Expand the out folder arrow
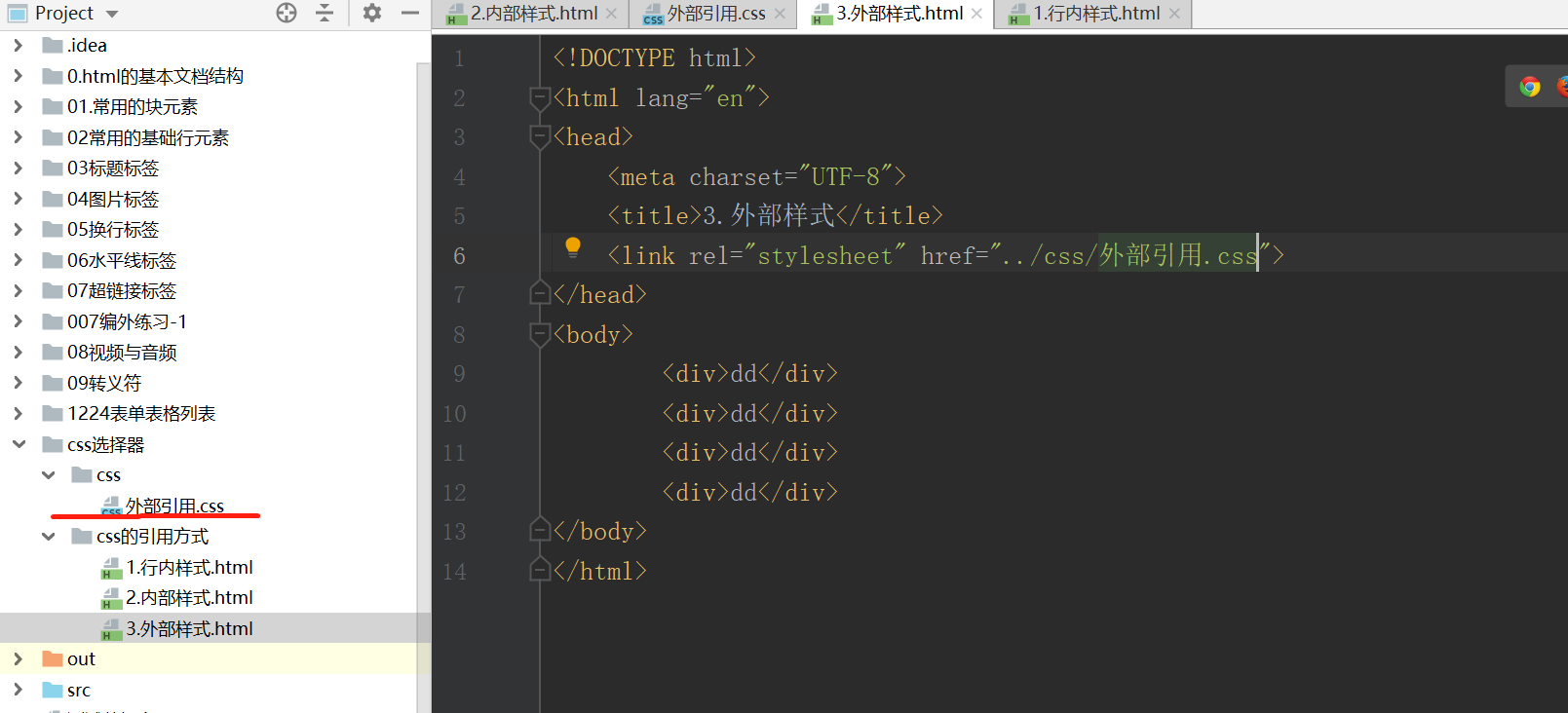 (19, 659)
